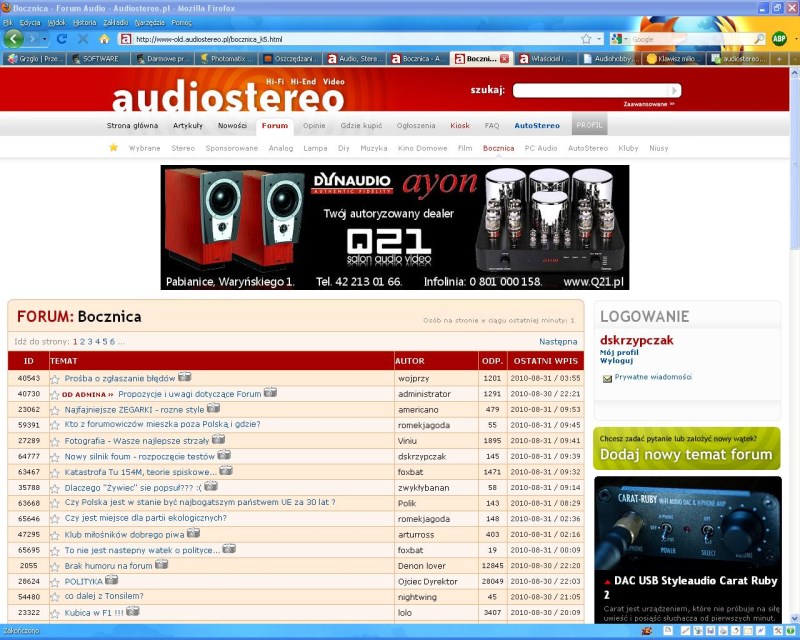Click the audiostereo szukaj search field
The height and width of the screenshot is (640, 800).
[x=591, y=90]
